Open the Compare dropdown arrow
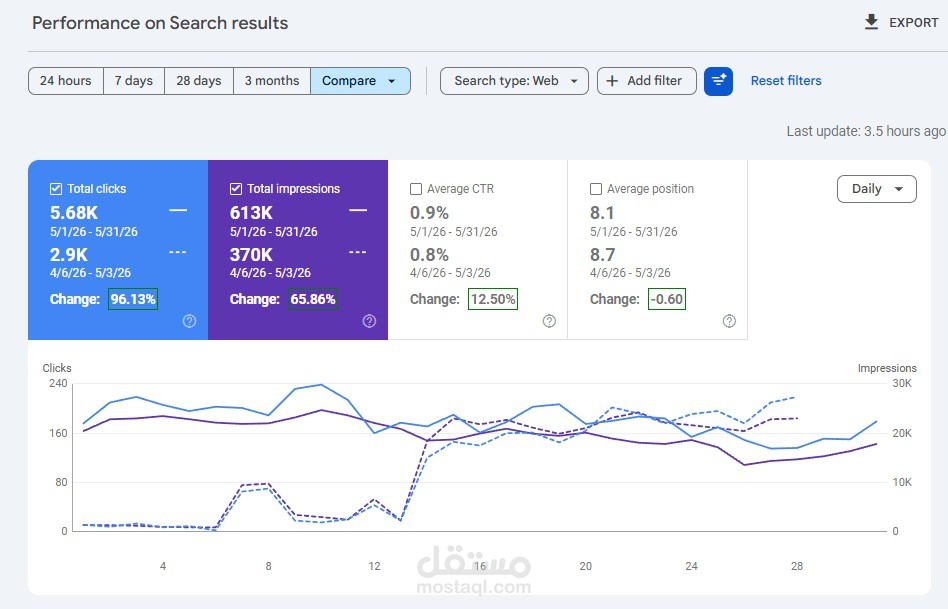948x609 pixels. pos(392,81)
